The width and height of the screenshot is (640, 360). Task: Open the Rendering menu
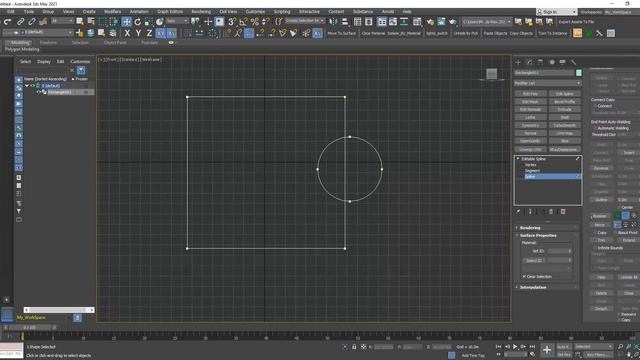pos(201,11)
